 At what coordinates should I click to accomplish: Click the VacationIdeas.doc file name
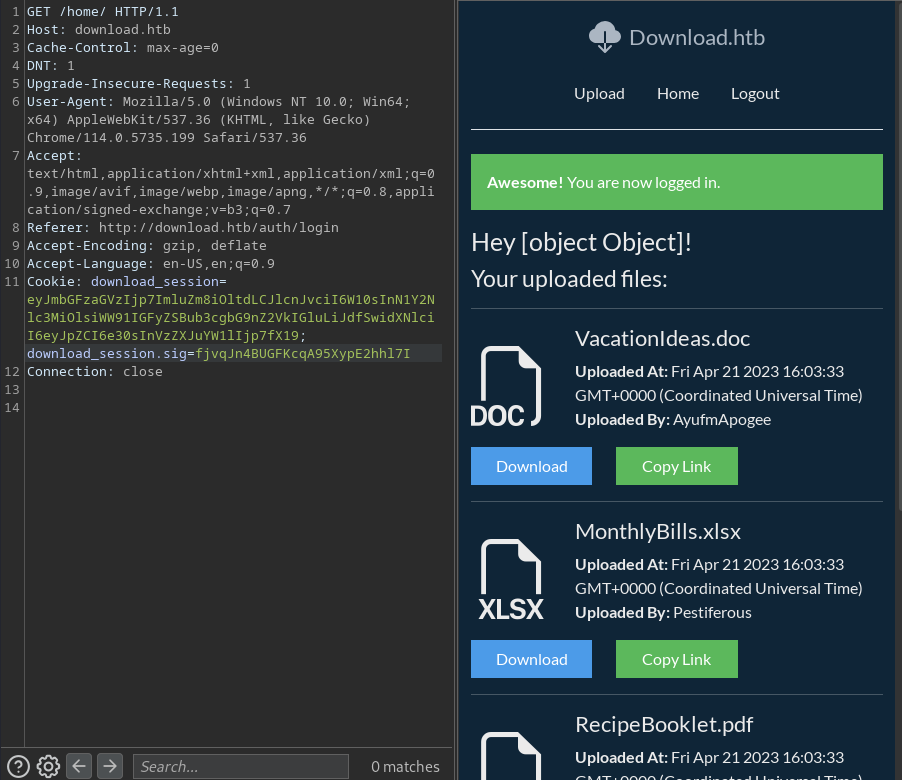coord(662,339)
